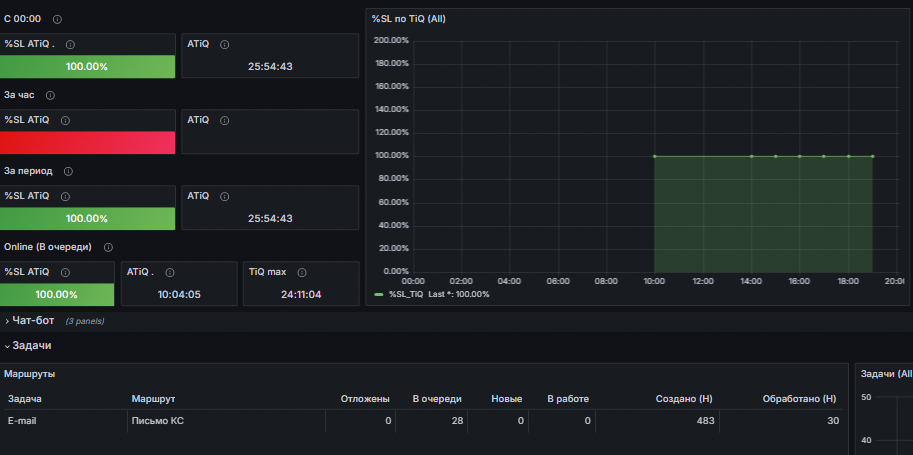Sort table by Создано (Н) column

[x=684, y=399]
